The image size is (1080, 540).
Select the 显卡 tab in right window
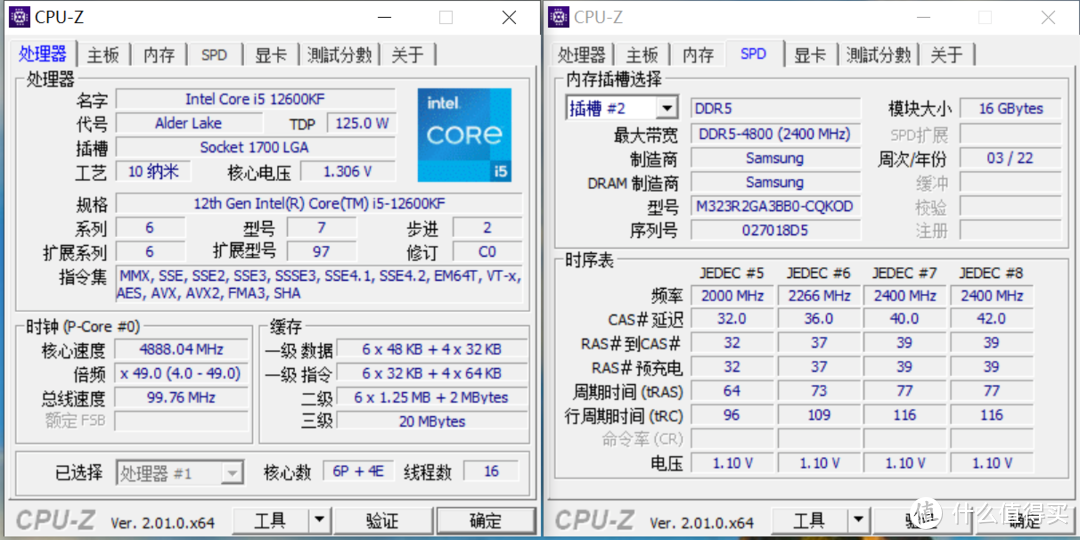[x=810, y=55]
